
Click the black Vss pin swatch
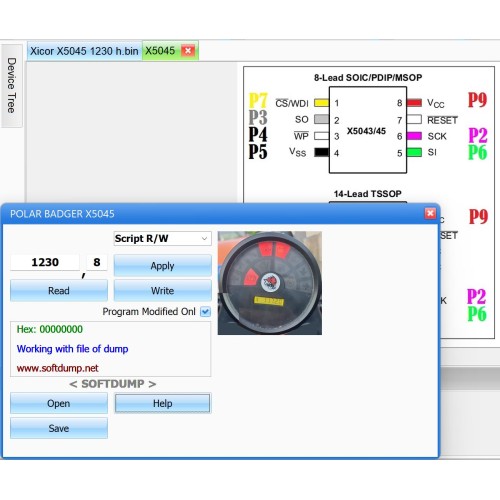pyautogui.click(x=322, y=152)
